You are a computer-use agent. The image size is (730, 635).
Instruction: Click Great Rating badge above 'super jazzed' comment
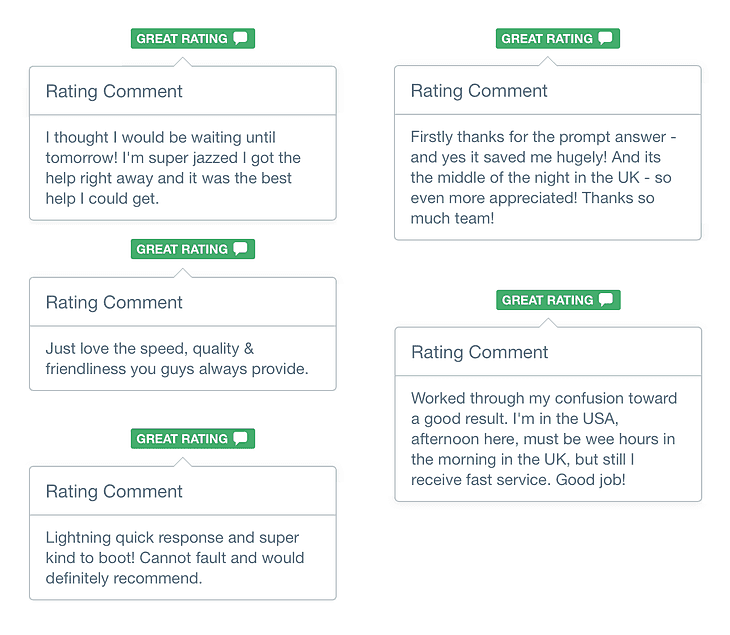(x=193, y=38)
